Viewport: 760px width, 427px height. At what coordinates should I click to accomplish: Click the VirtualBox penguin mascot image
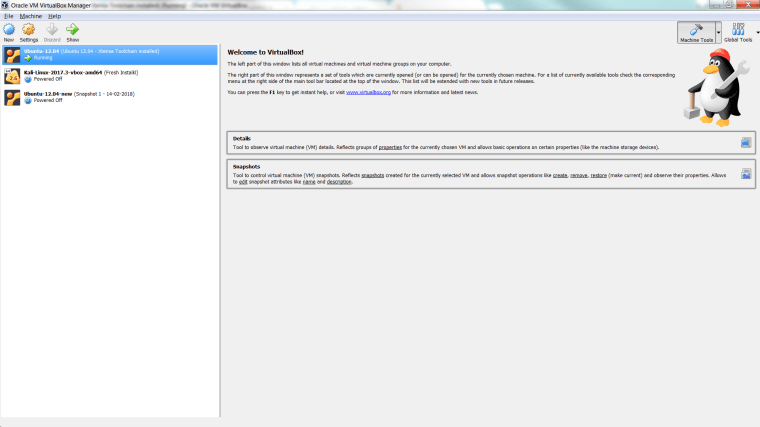[x=716, y=87]
